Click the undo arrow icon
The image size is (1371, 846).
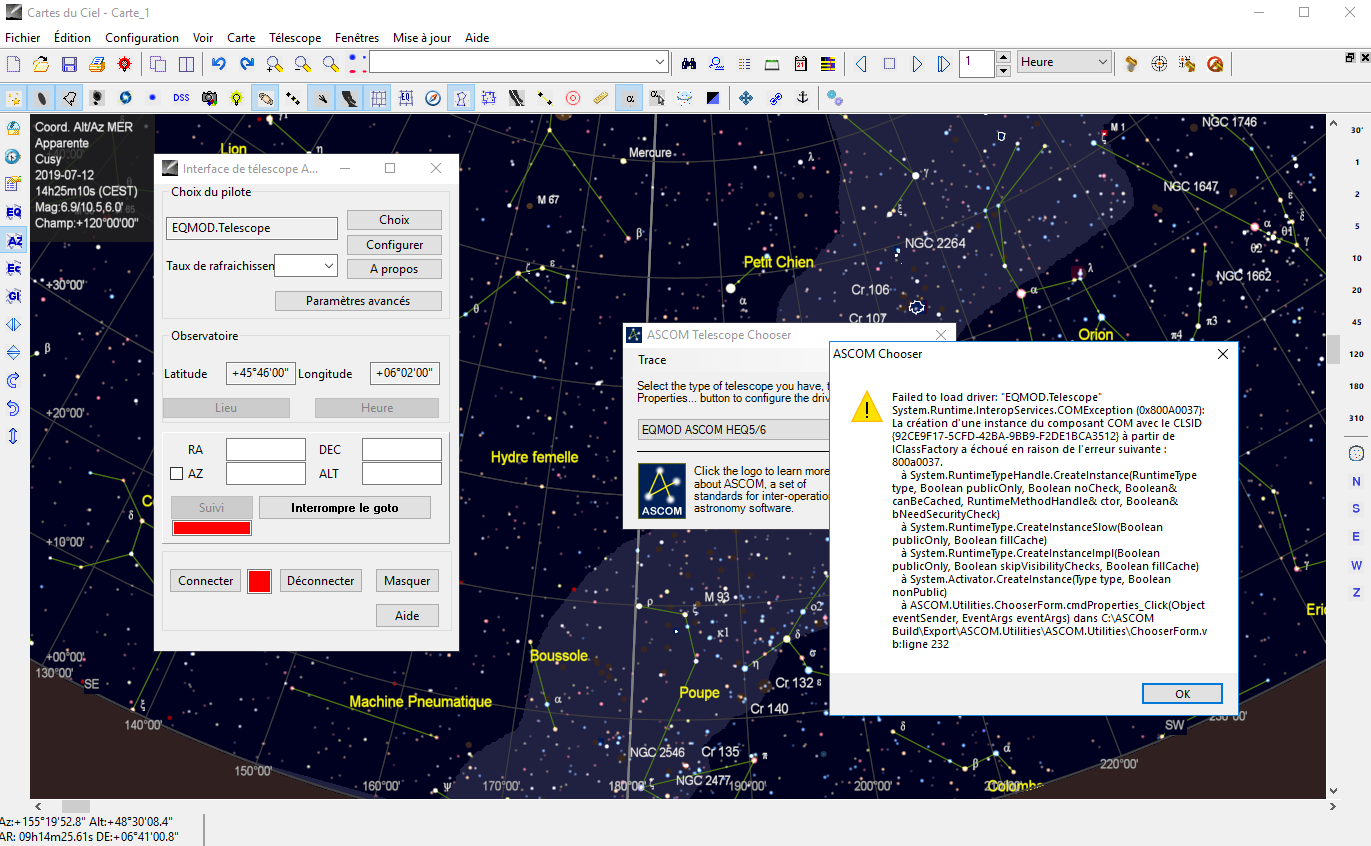click(x=219, y=64)
